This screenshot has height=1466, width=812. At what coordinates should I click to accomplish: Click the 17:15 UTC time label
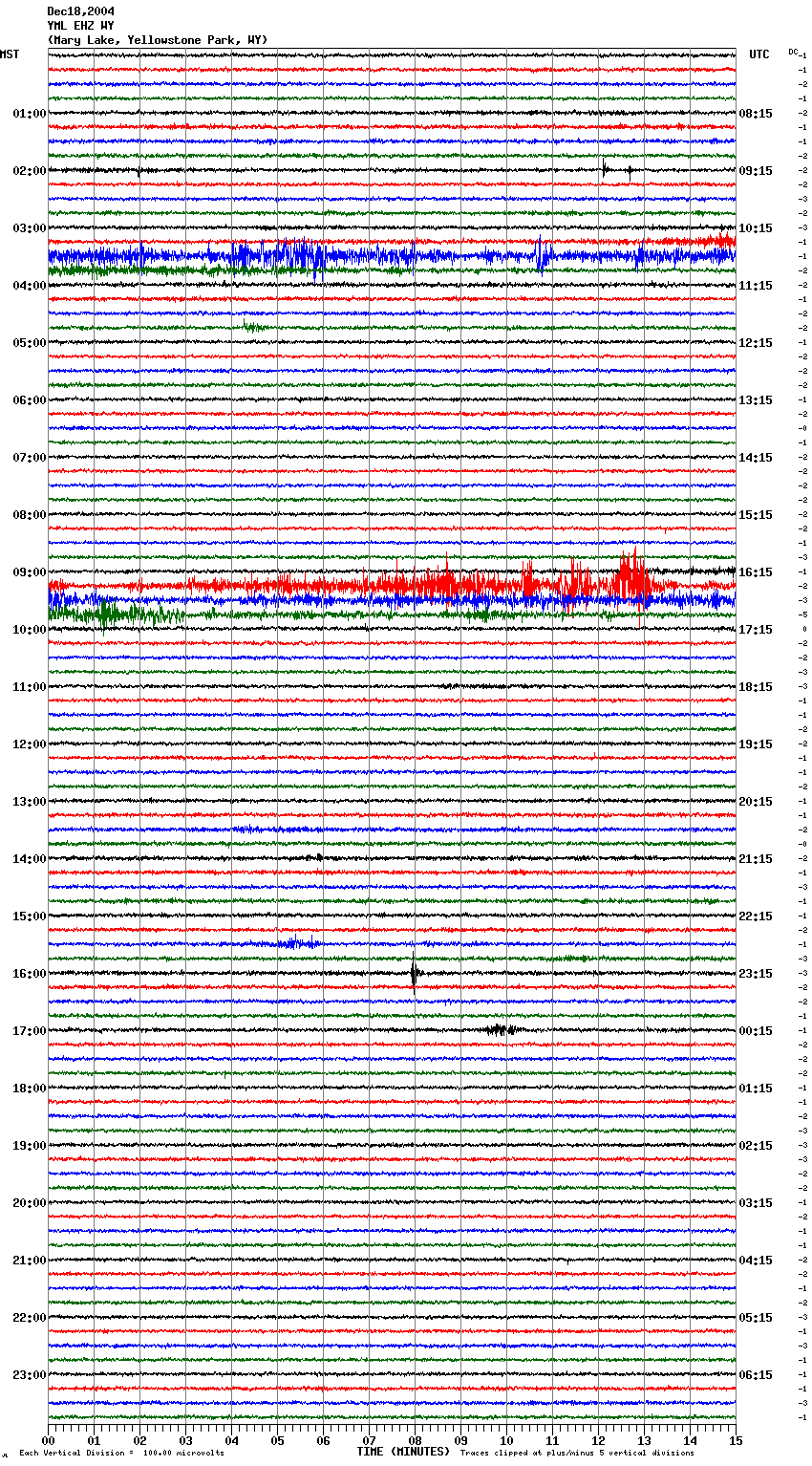coord(756,630)
